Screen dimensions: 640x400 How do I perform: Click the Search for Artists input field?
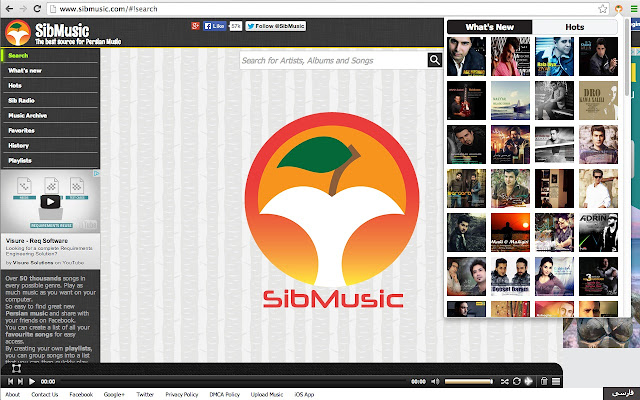click(x=333, y=60)
